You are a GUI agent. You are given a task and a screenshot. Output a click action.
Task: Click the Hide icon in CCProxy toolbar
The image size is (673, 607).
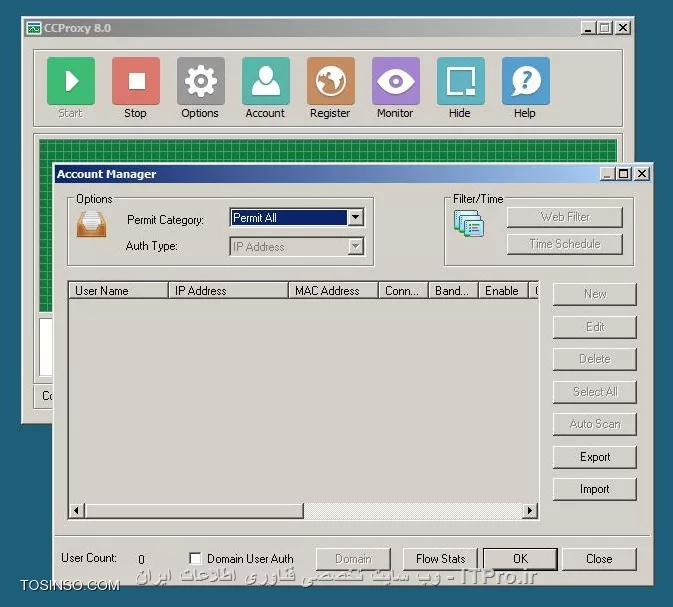(461, 81)
